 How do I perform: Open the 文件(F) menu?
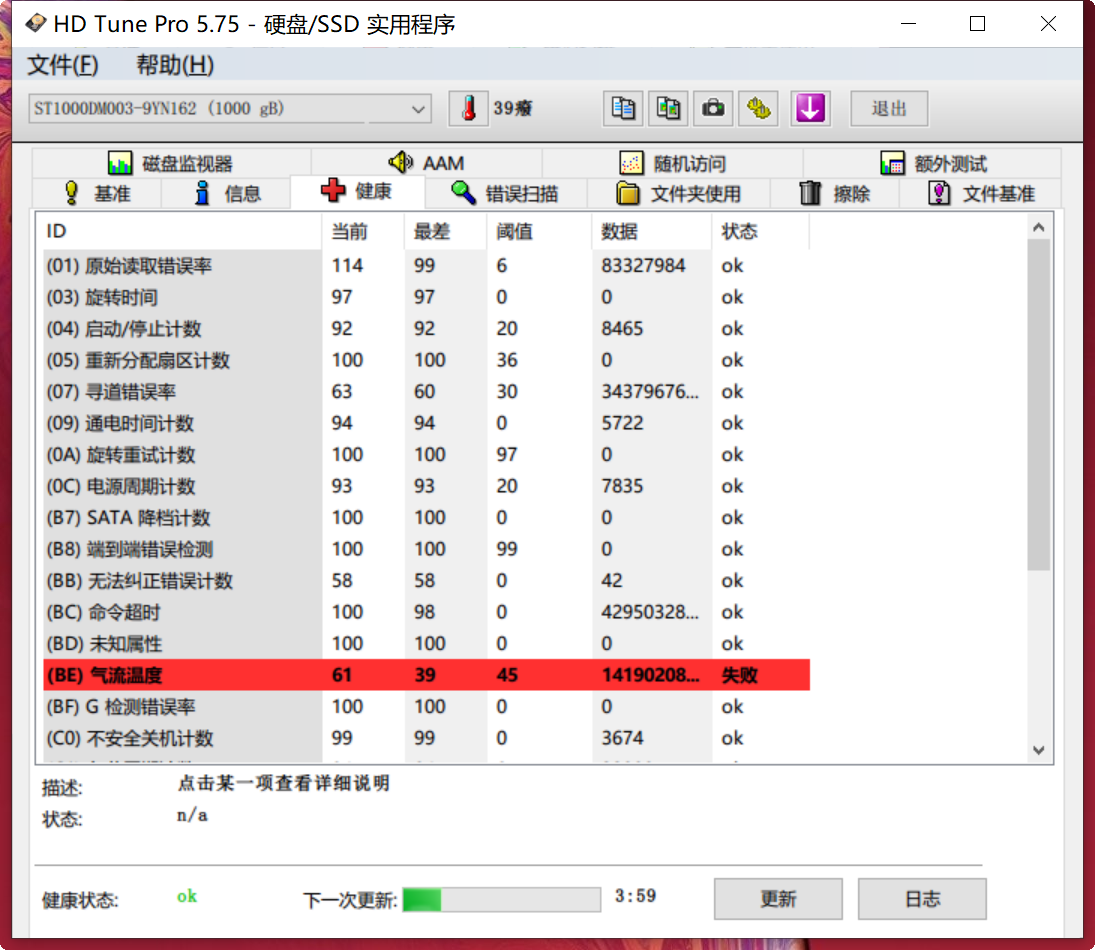click(x=62, y=65)
